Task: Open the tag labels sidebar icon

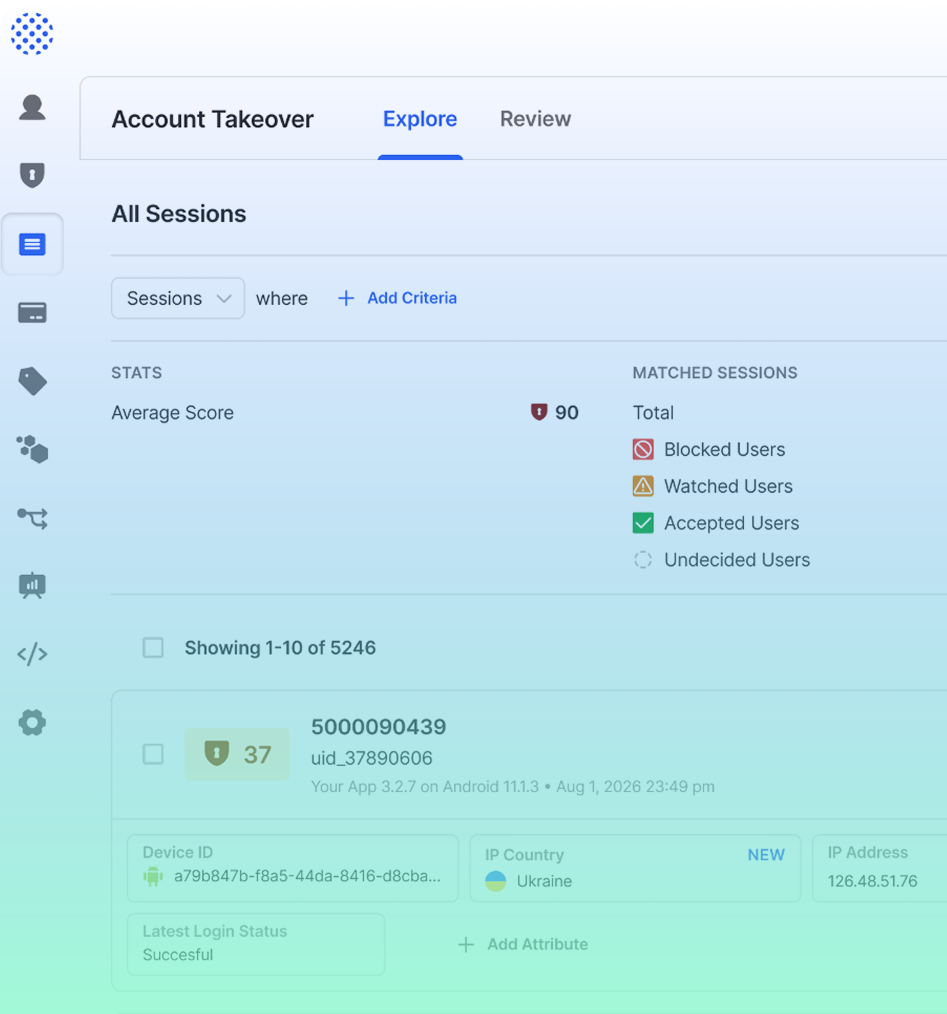Action: [x=32, y=381]
